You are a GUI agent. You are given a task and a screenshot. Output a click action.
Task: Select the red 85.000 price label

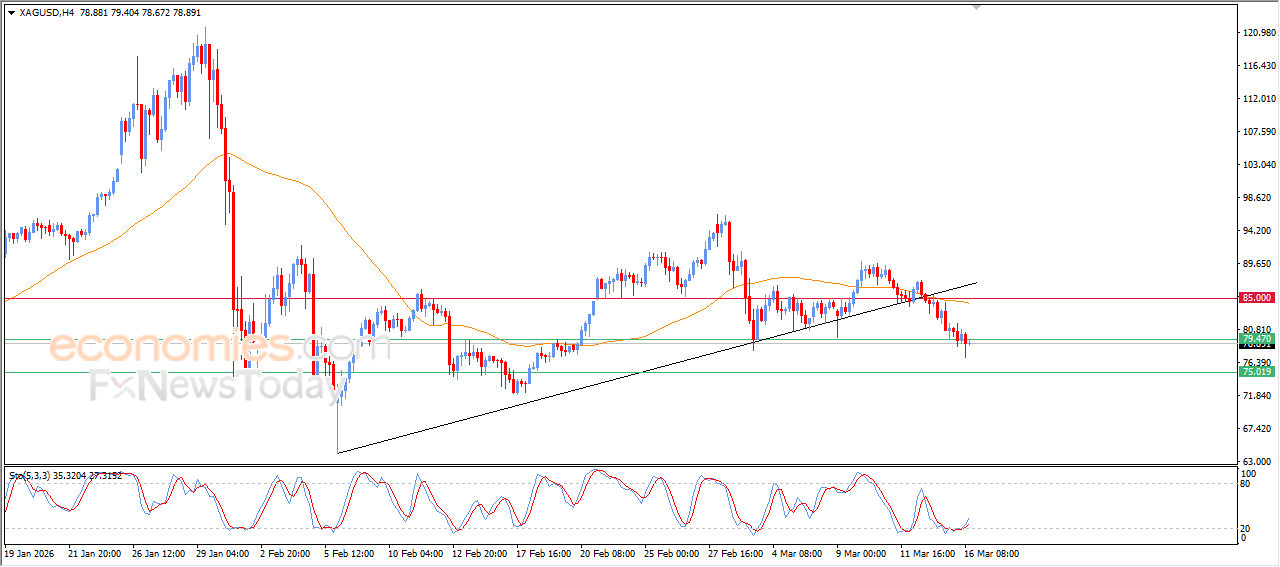pyautogui.click(x=1256, y=298)
